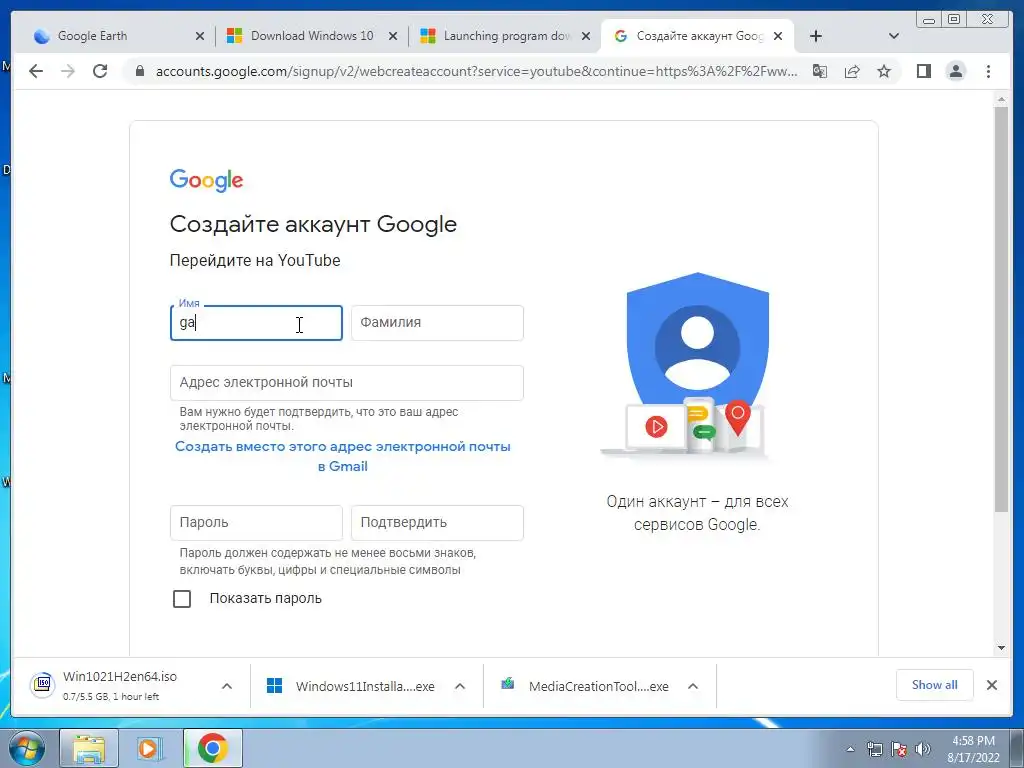
Task: Open the translate page icon
Action: point(820,71)
